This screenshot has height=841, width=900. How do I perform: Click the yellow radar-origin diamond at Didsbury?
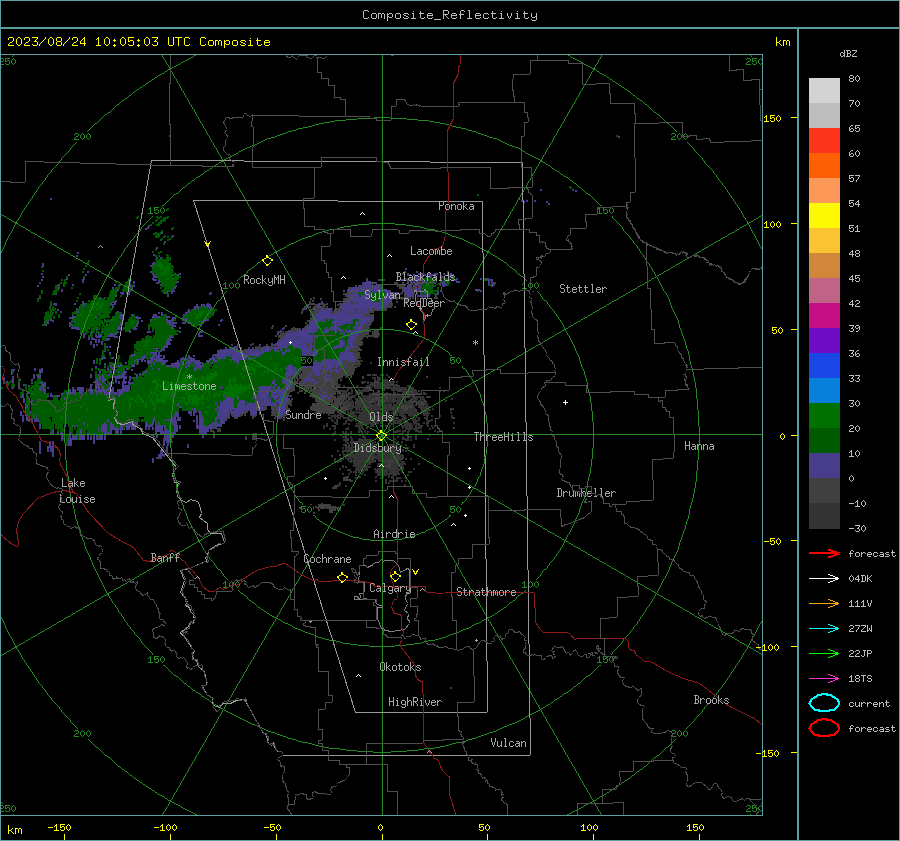click(x=381, y=436)
